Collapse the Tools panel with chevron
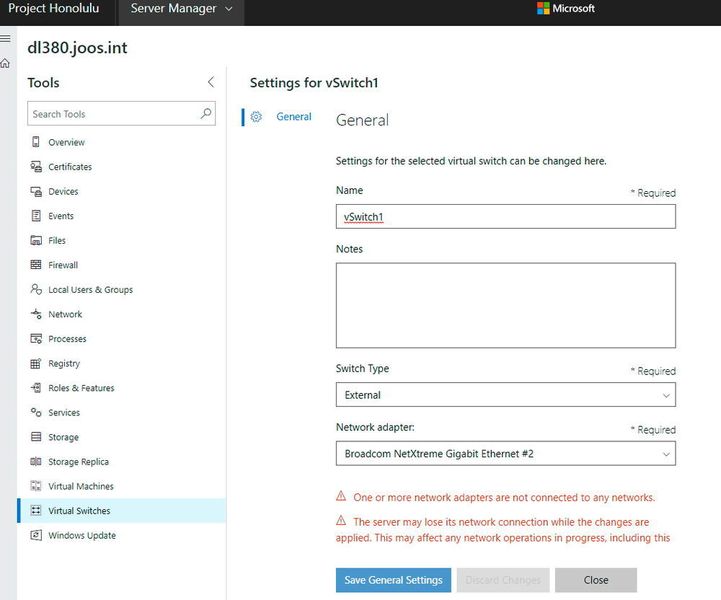 coord(211,82)
